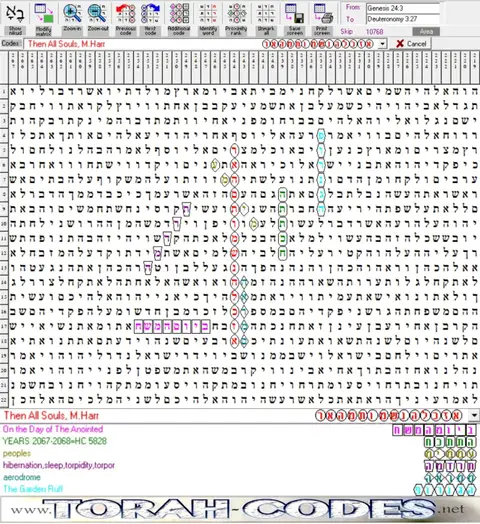Viewport: 480px width, 524px height.
Task: Click matrix row number 1 header
Action: tap(4, 91)
